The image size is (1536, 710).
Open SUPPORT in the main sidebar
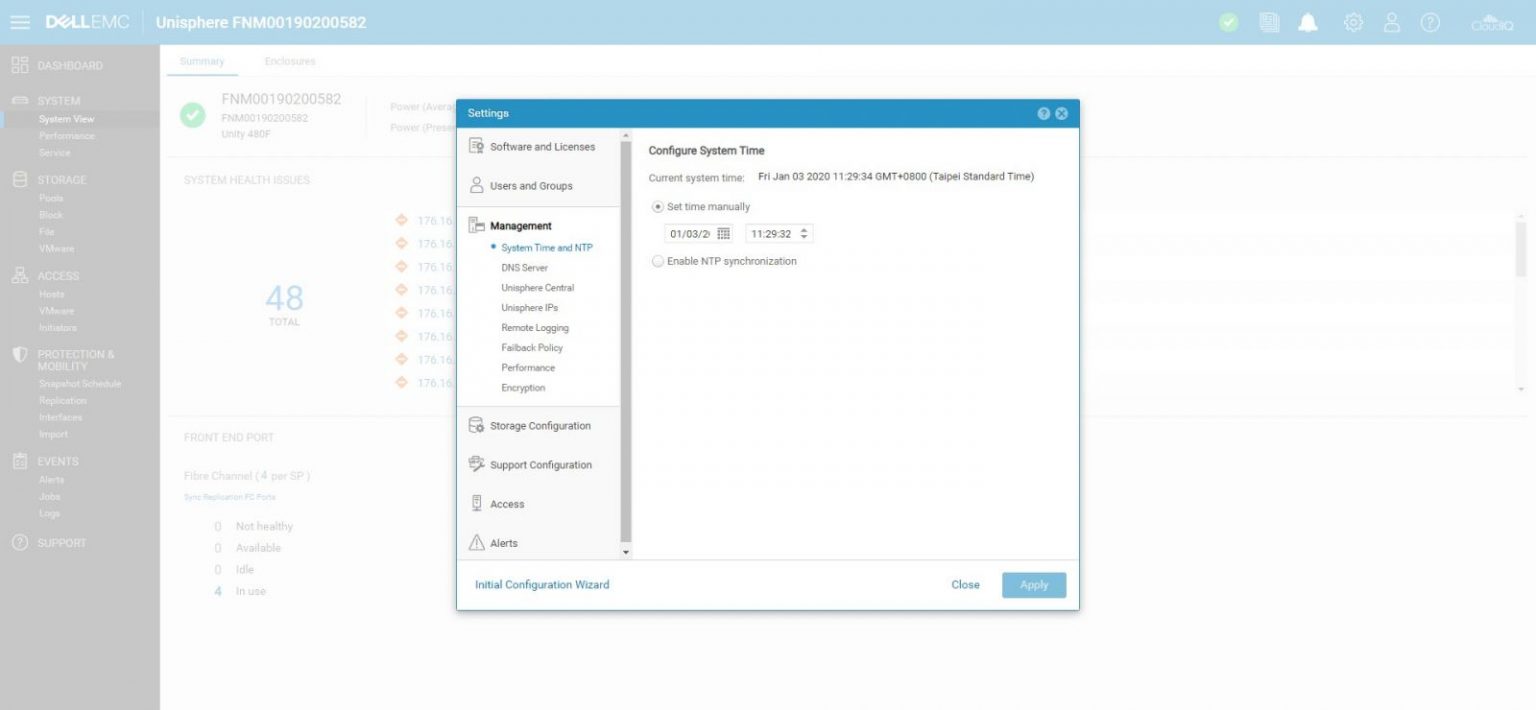pos(62,543)
